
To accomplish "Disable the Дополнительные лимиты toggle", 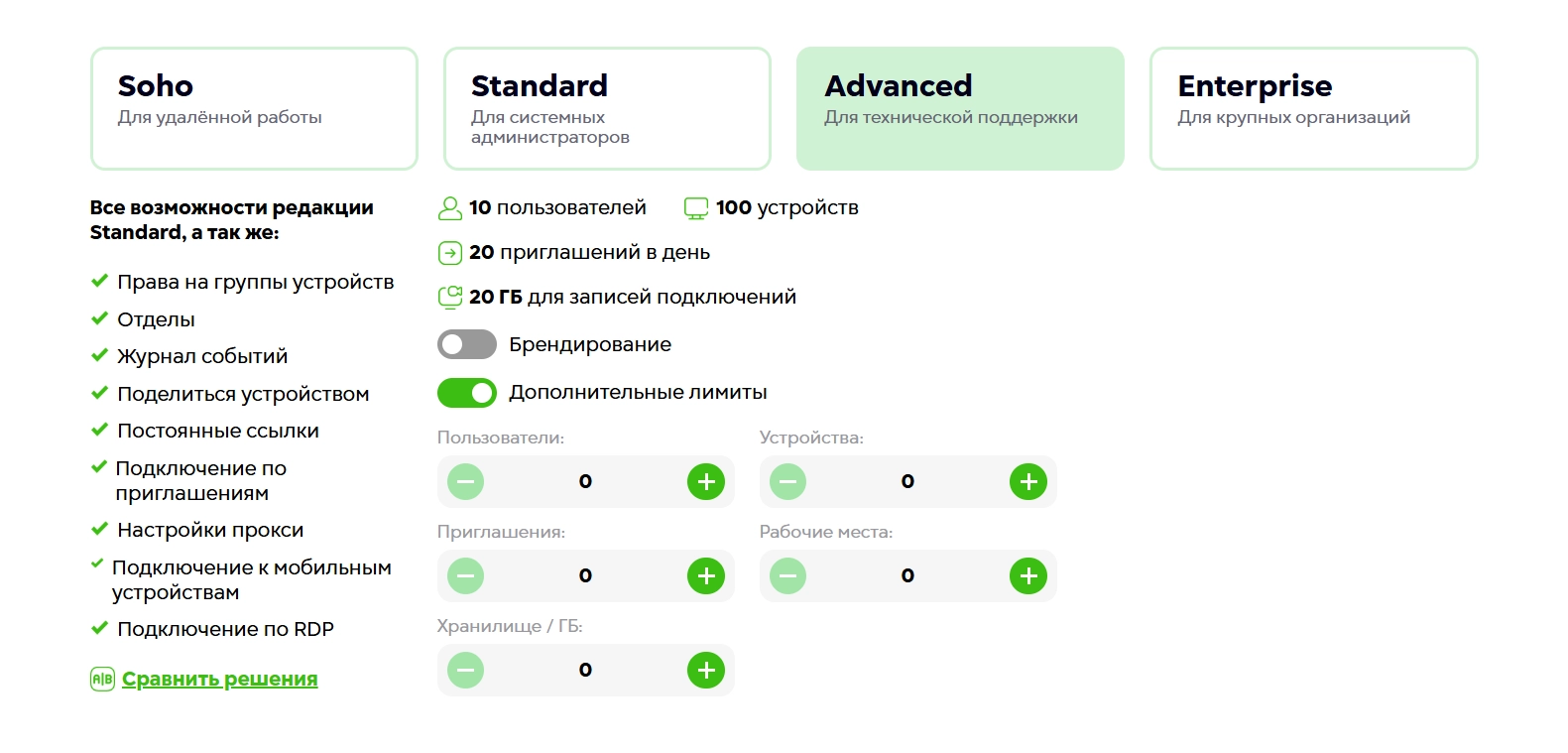I will tap(467, 393).
